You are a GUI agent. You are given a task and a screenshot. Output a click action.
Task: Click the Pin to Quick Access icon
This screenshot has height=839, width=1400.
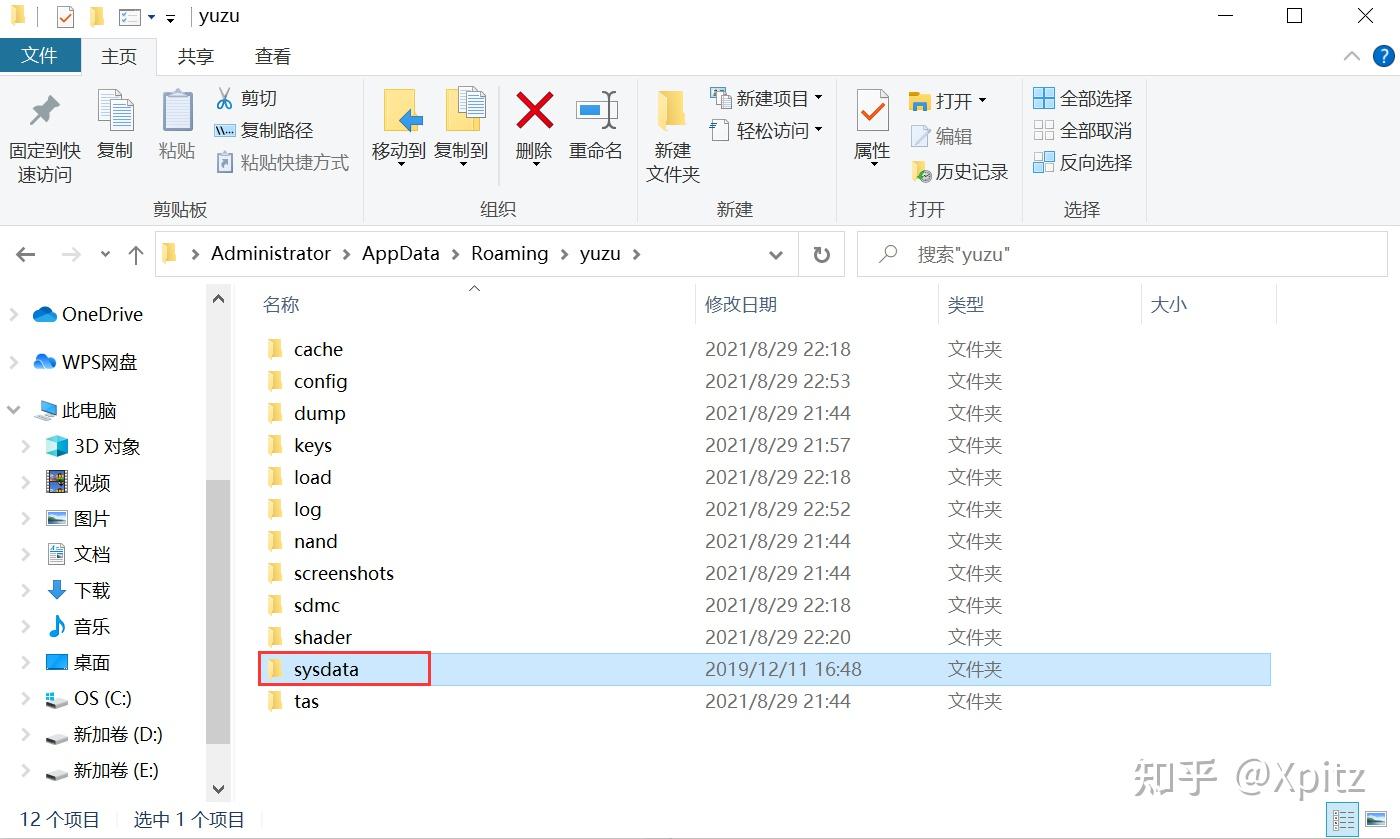(x=44, y=113)
